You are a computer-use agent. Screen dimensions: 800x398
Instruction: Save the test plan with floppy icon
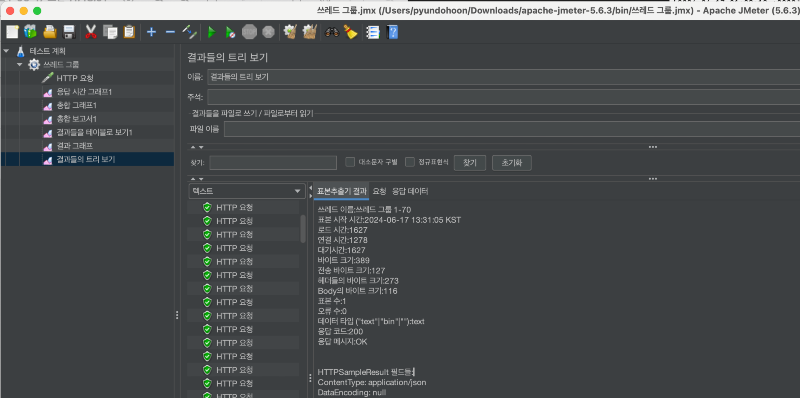68,32
